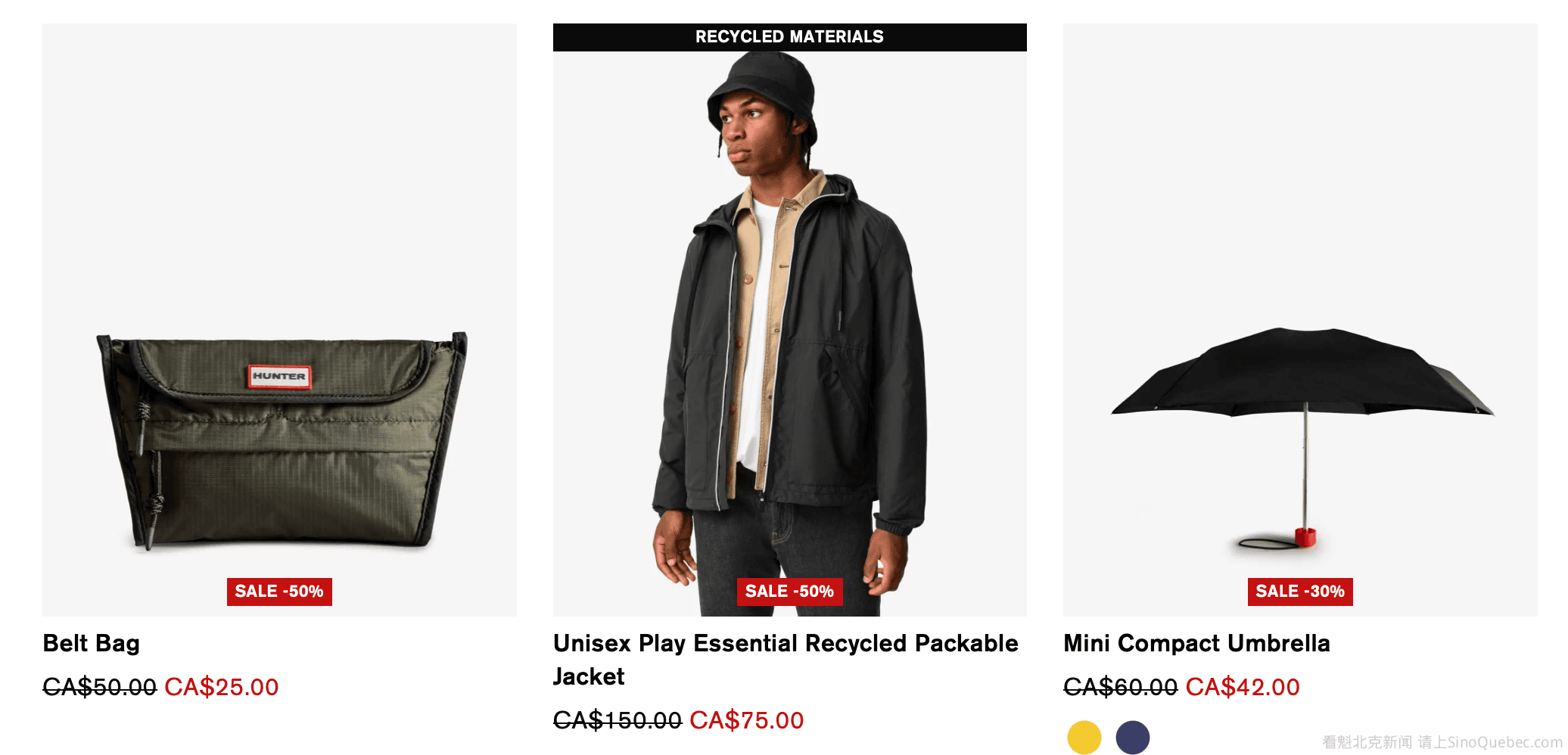
Task: Select the navy umbrella color swatch
Action: point(1132,738)
